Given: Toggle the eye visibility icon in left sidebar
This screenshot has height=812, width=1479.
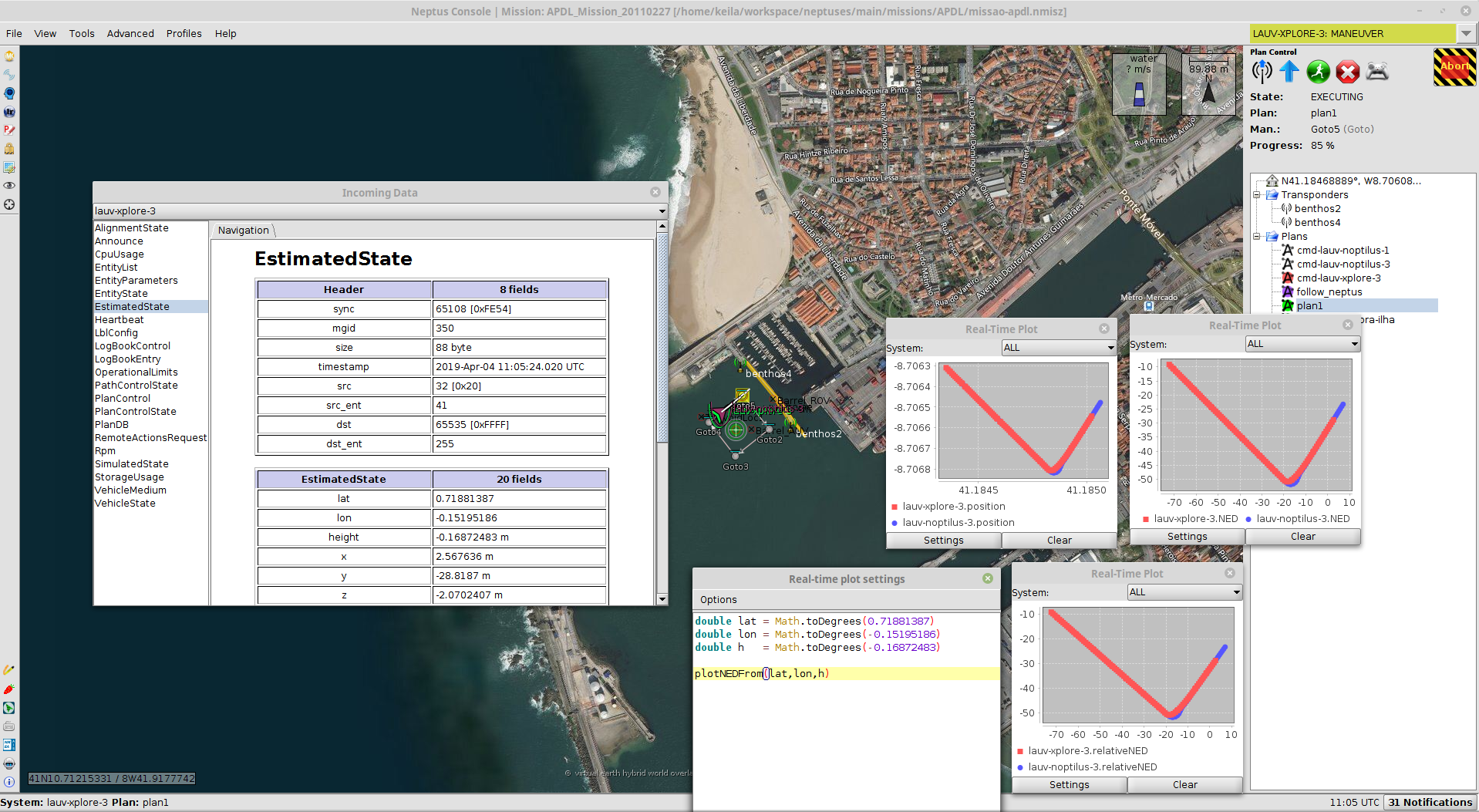Looking at the screenshot, I should coord(9,186).
